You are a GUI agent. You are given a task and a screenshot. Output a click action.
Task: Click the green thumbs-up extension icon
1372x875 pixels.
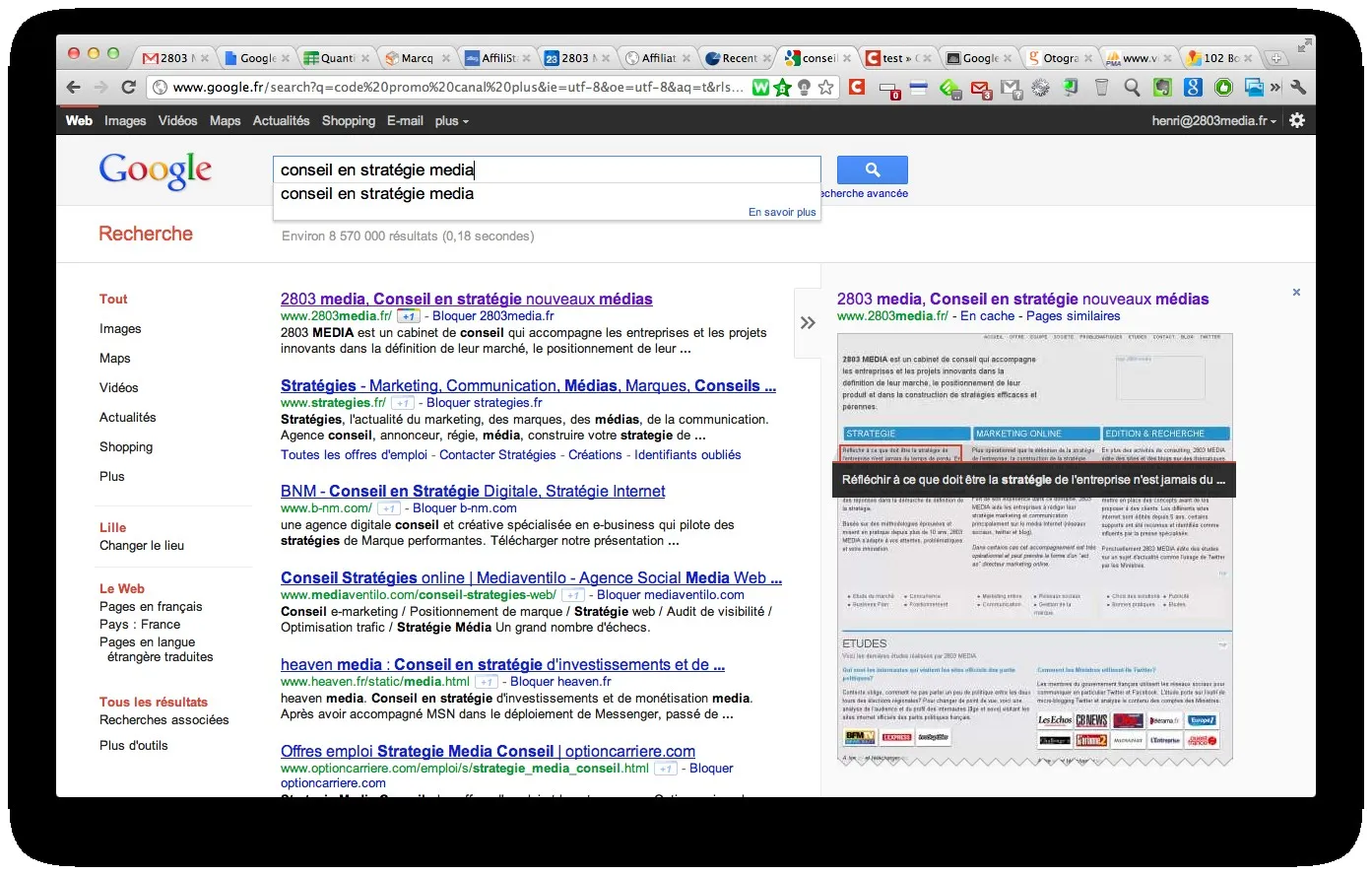(x=1223, y=88)
